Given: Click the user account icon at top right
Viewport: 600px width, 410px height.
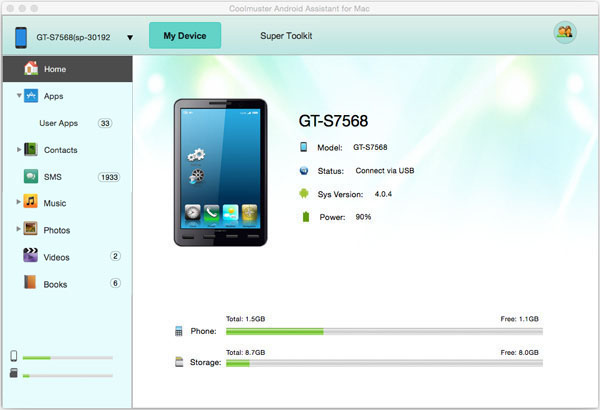Looking at the screenshot, I should click(x=564, y=33).
